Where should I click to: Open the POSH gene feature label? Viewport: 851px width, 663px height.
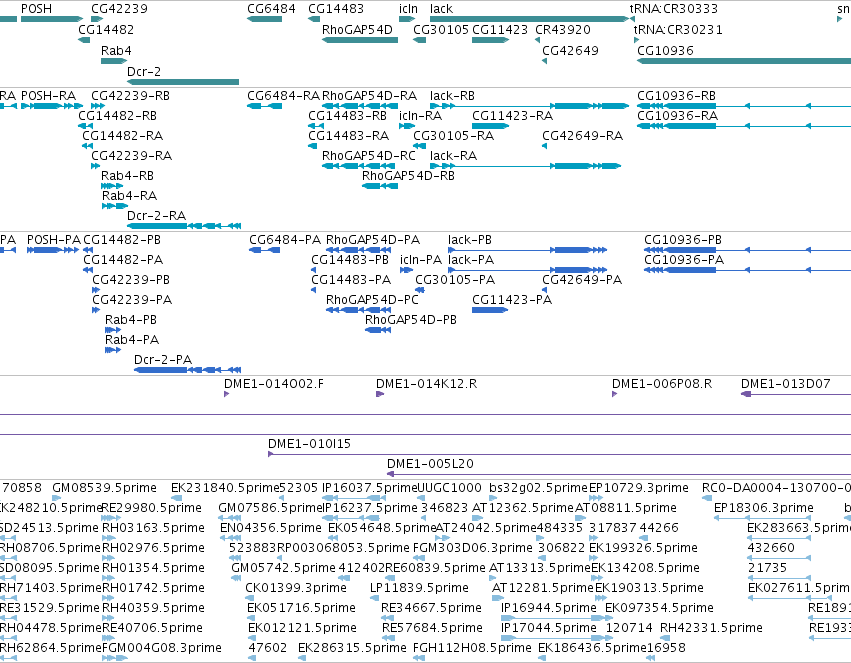36,9
